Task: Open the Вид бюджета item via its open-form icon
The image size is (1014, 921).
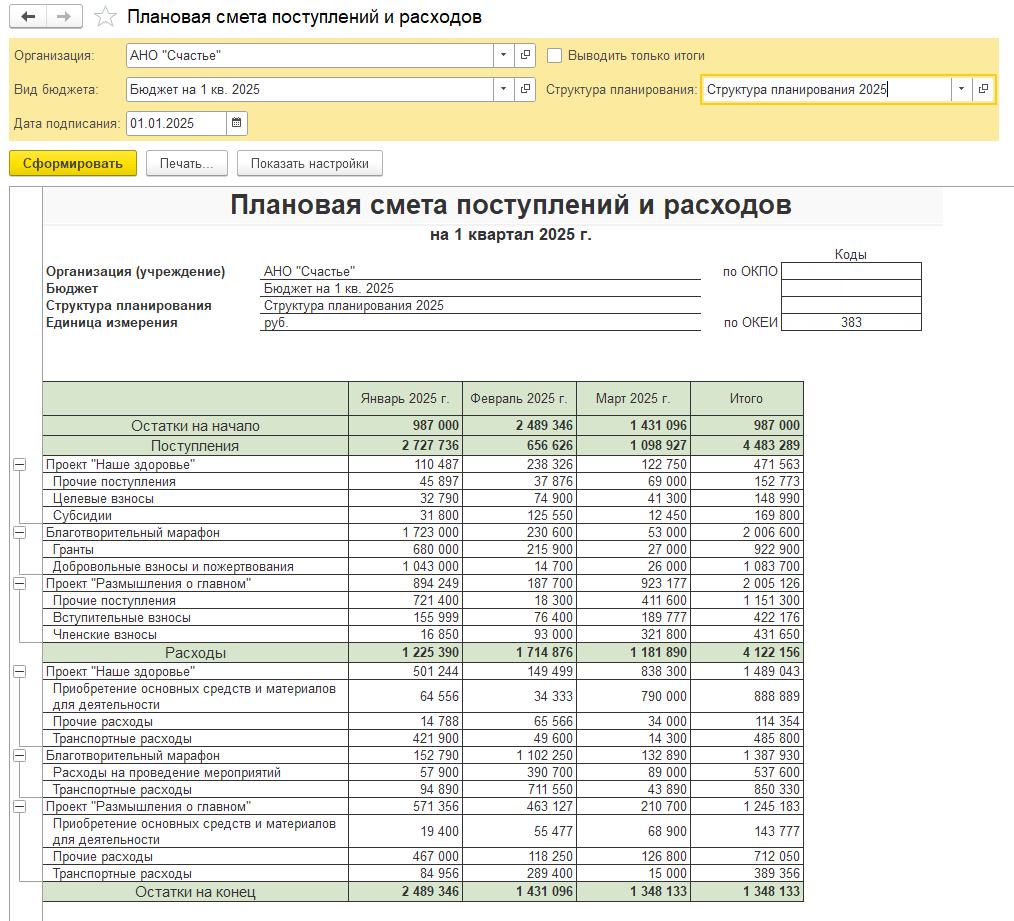Action: 525,89
